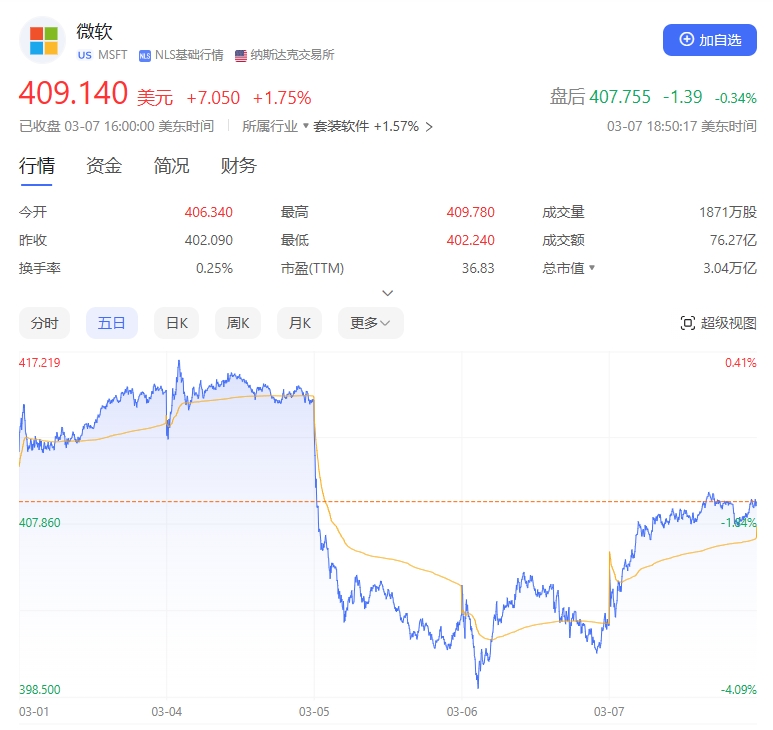This screenshot has width=773, height=730.
Task: Click the MSFT ticker symbol
Action: (x=112, y=55)
